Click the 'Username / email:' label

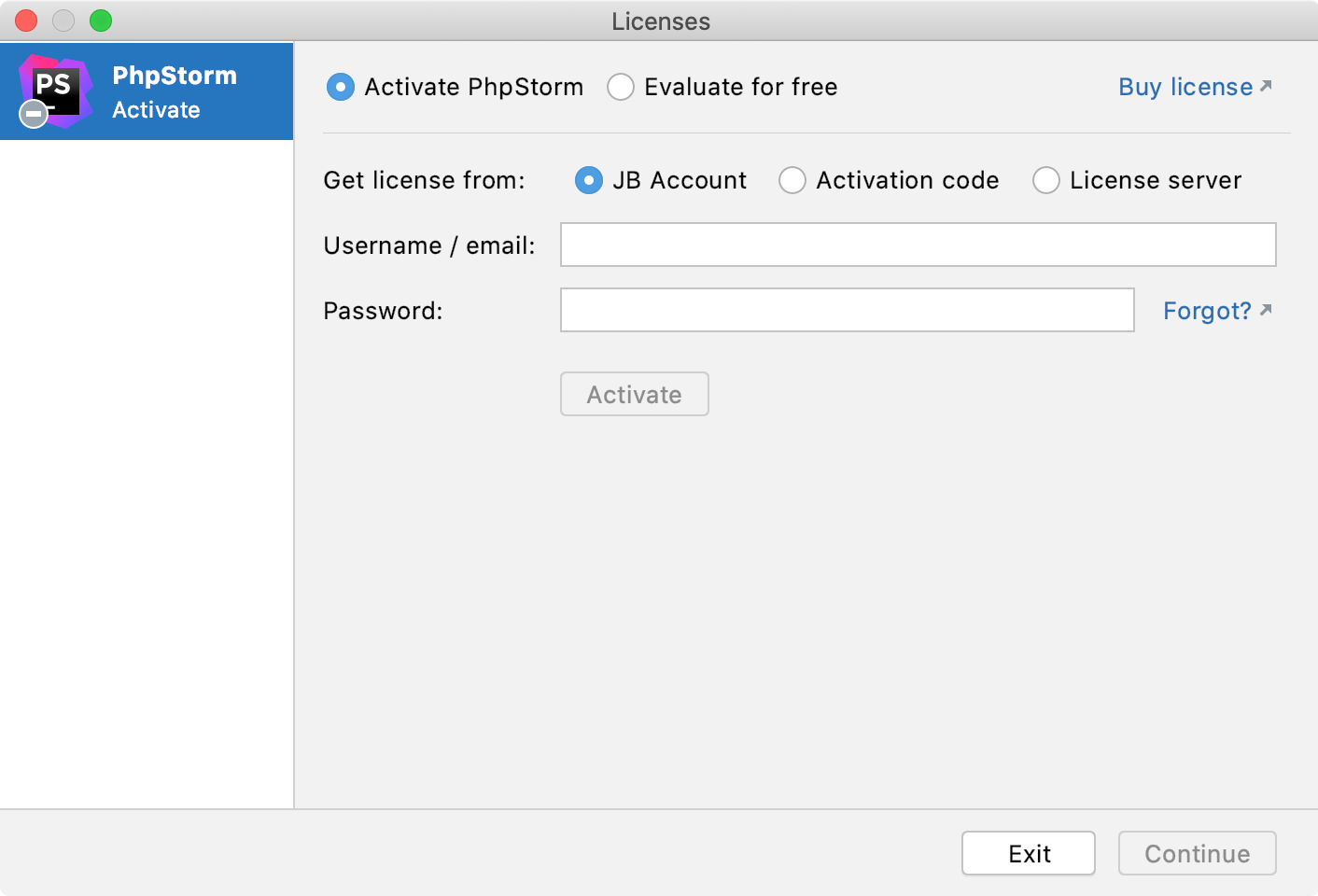[x=429, y=245]
